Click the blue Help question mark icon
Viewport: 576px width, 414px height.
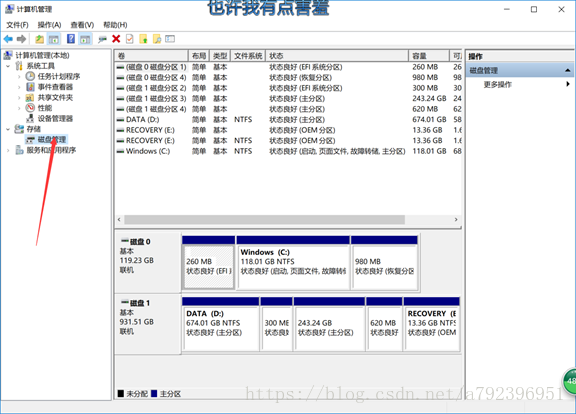point(71,39)
